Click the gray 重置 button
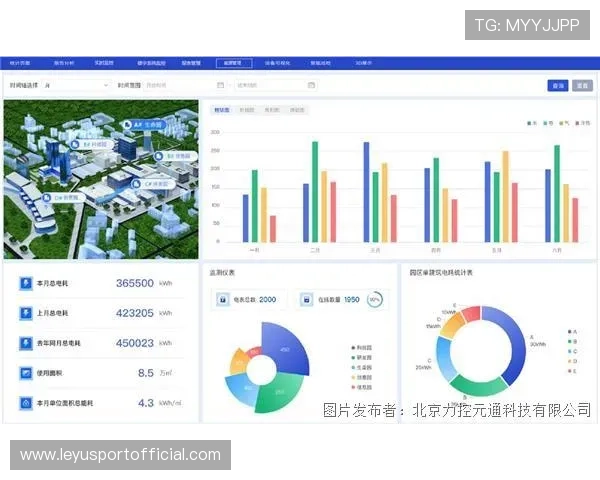The height and width of the screenshot is (480, 600). click(582, 85)
